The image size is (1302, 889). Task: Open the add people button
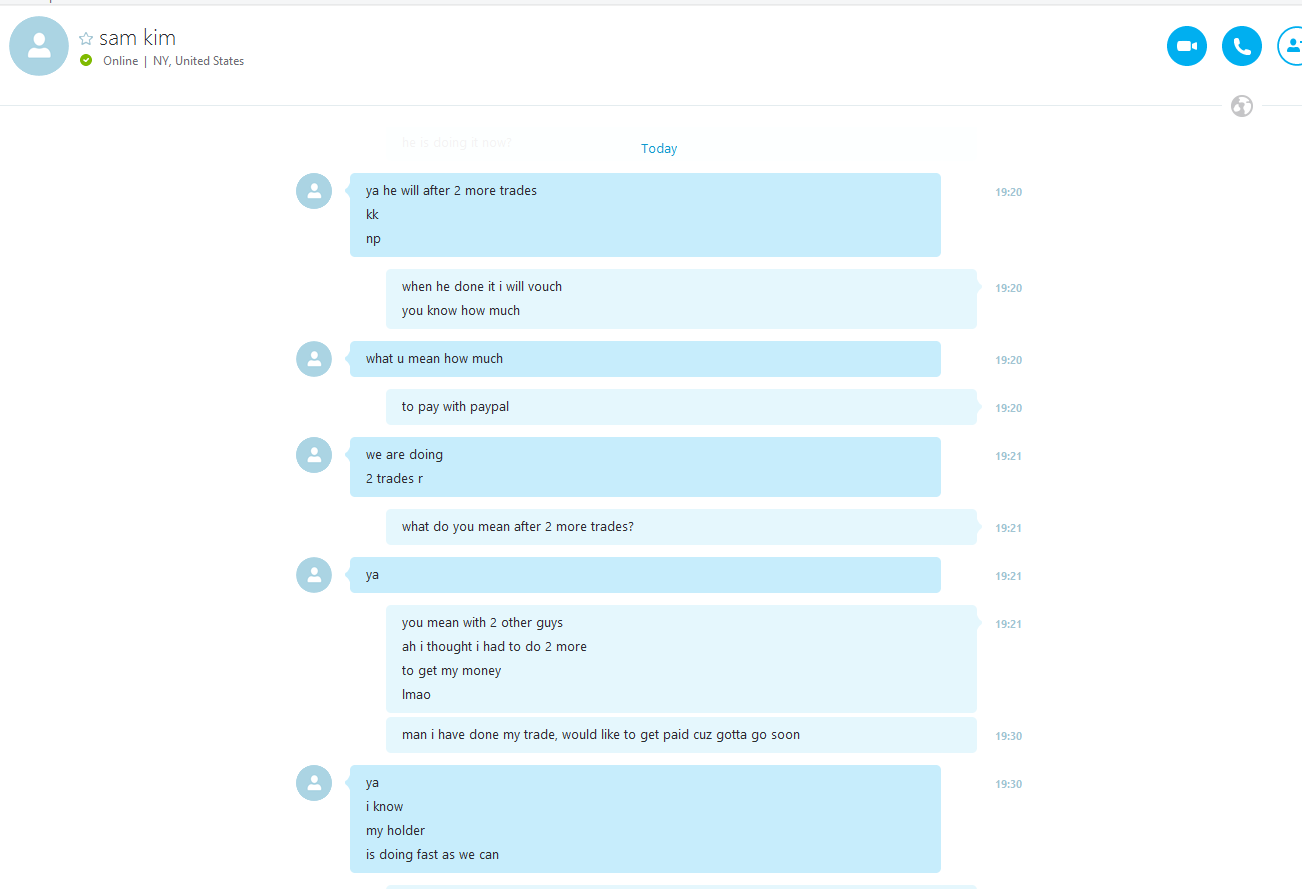1290,46
